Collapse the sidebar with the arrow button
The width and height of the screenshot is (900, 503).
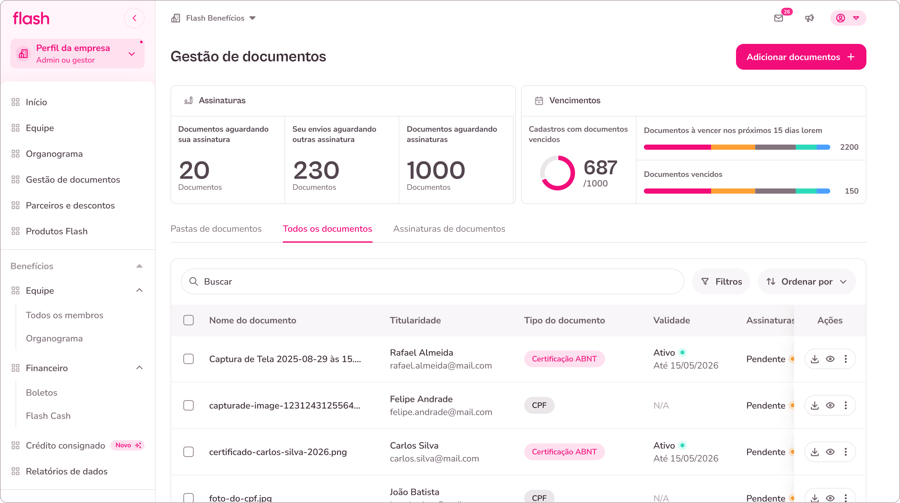[135, 18]
